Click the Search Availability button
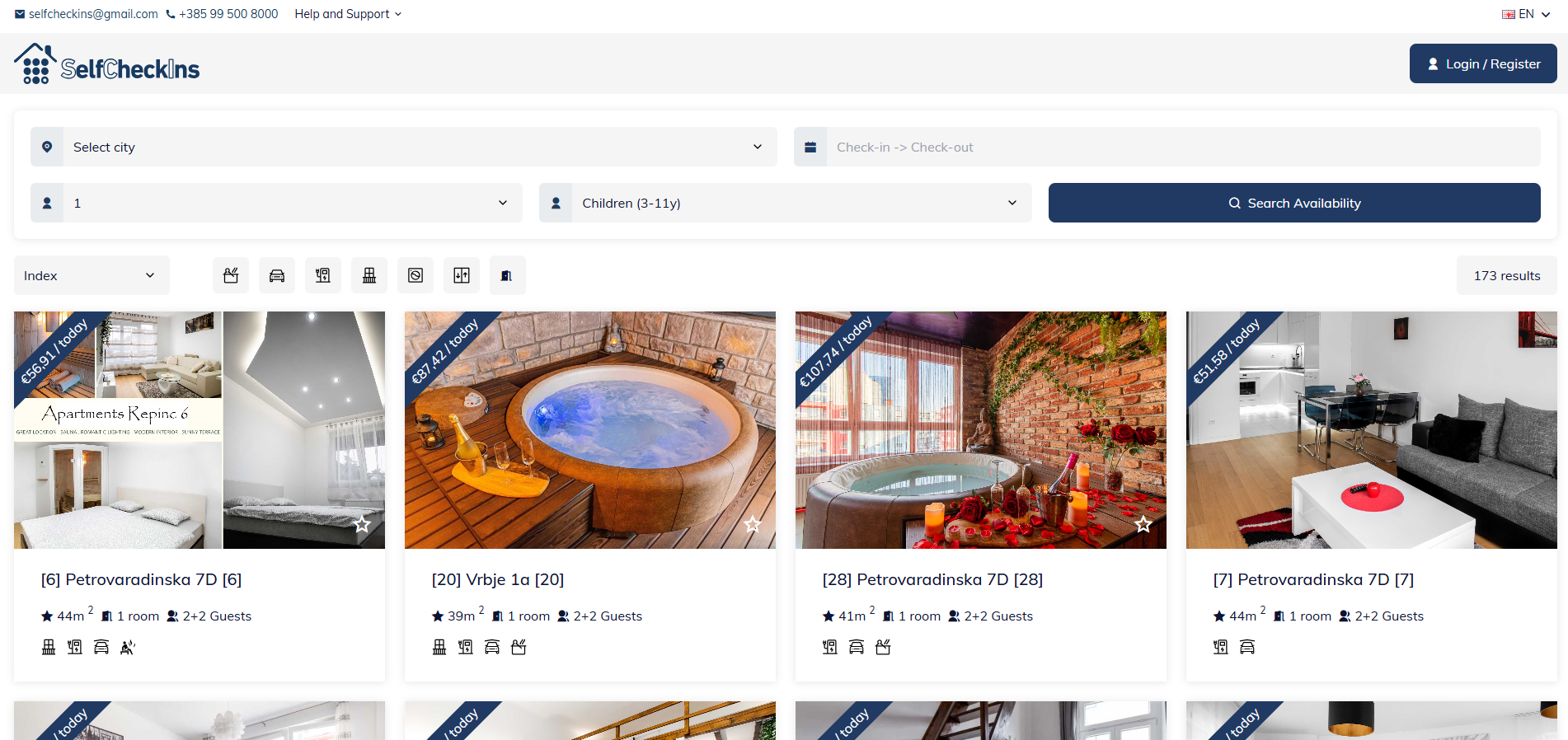 click(1293, 203)
